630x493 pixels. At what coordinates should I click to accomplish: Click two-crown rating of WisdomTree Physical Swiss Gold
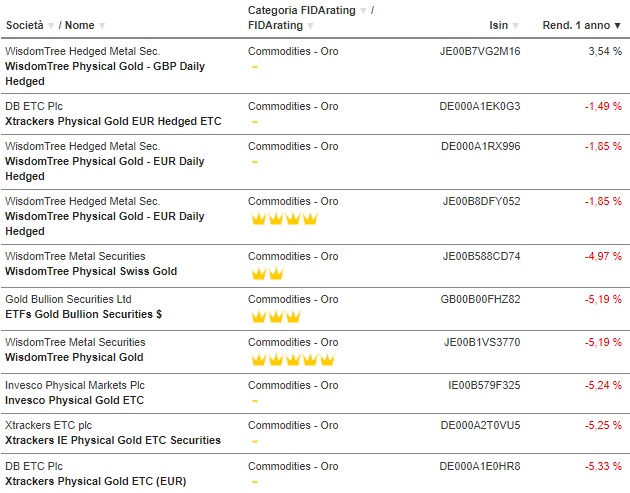(x=267, y=274)
